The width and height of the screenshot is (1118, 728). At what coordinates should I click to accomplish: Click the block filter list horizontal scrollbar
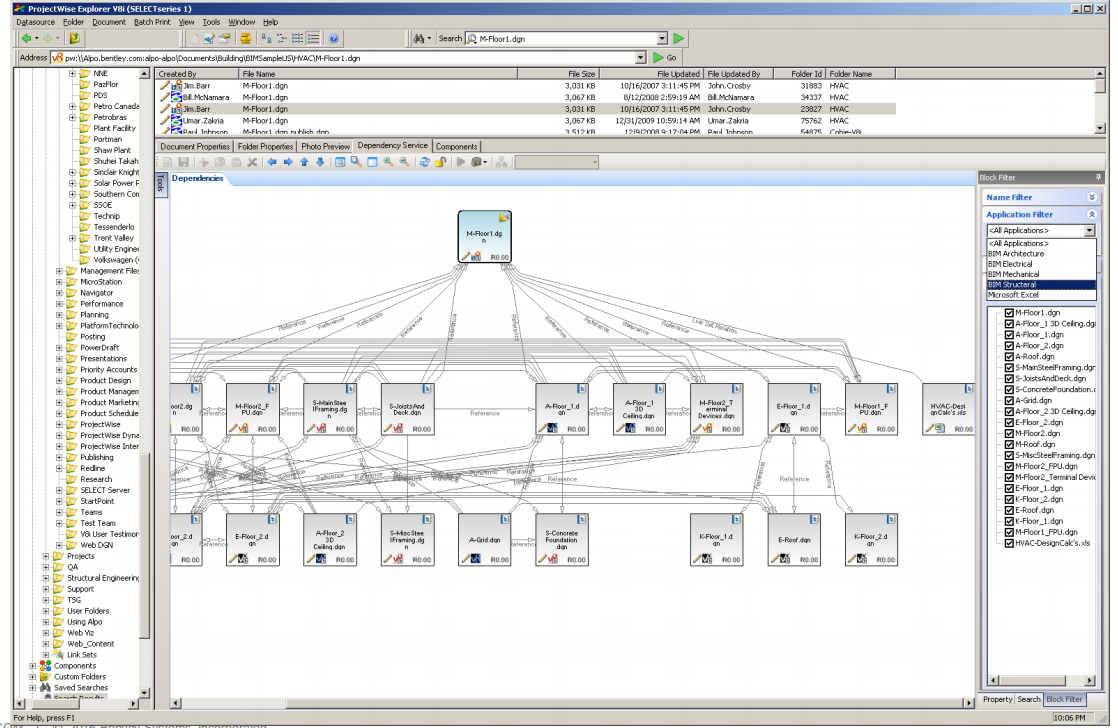click(1041, 680)
